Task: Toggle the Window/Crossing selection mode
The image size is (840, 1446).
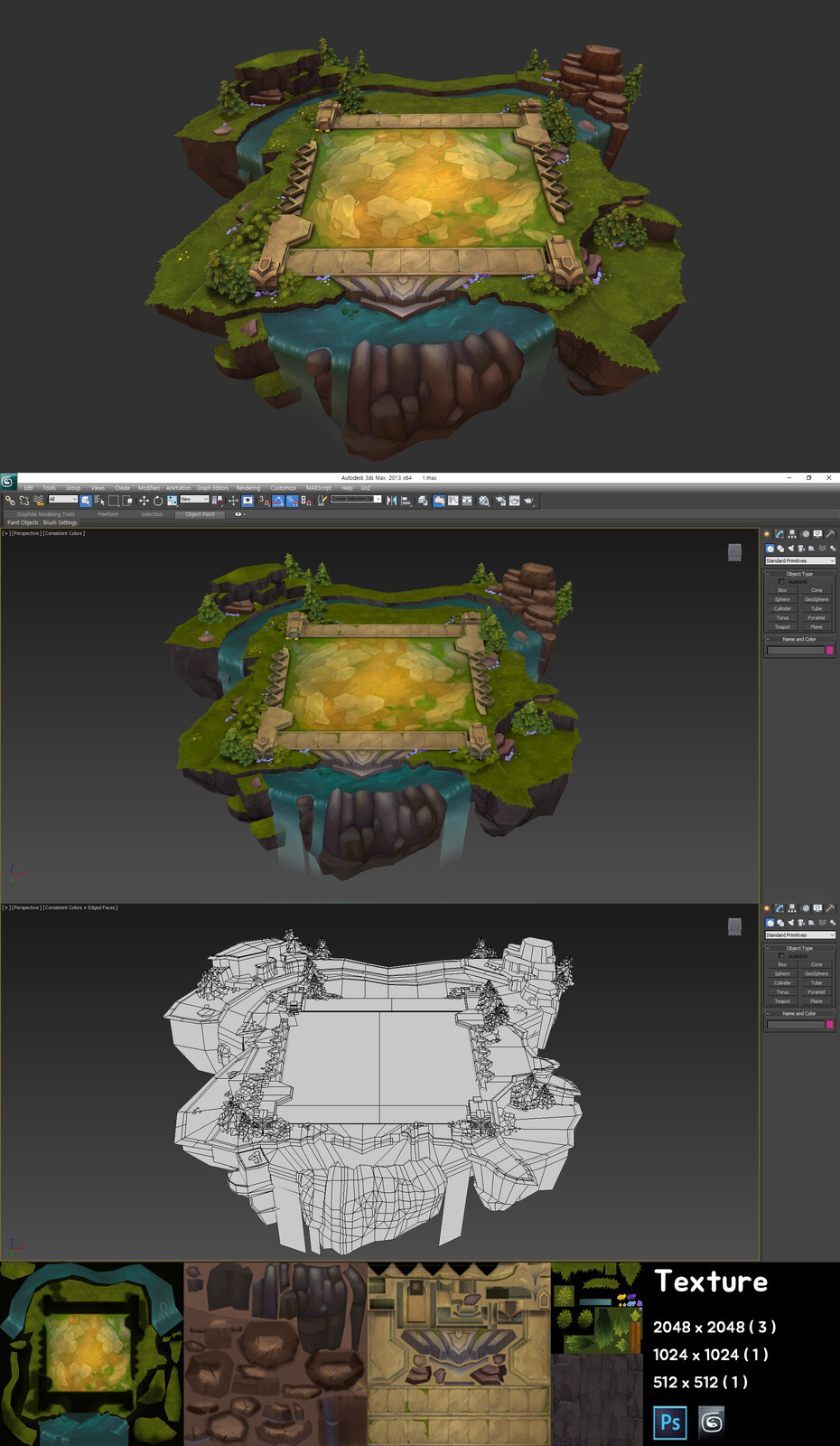Action: (128, 501)
